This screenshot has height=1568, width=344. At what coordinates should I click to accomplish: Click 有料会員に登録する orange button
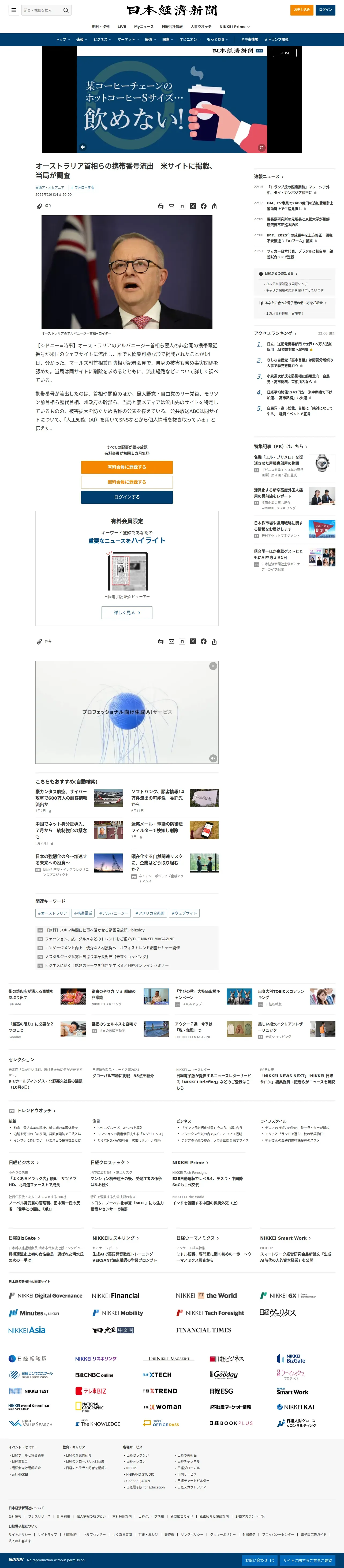127,467
